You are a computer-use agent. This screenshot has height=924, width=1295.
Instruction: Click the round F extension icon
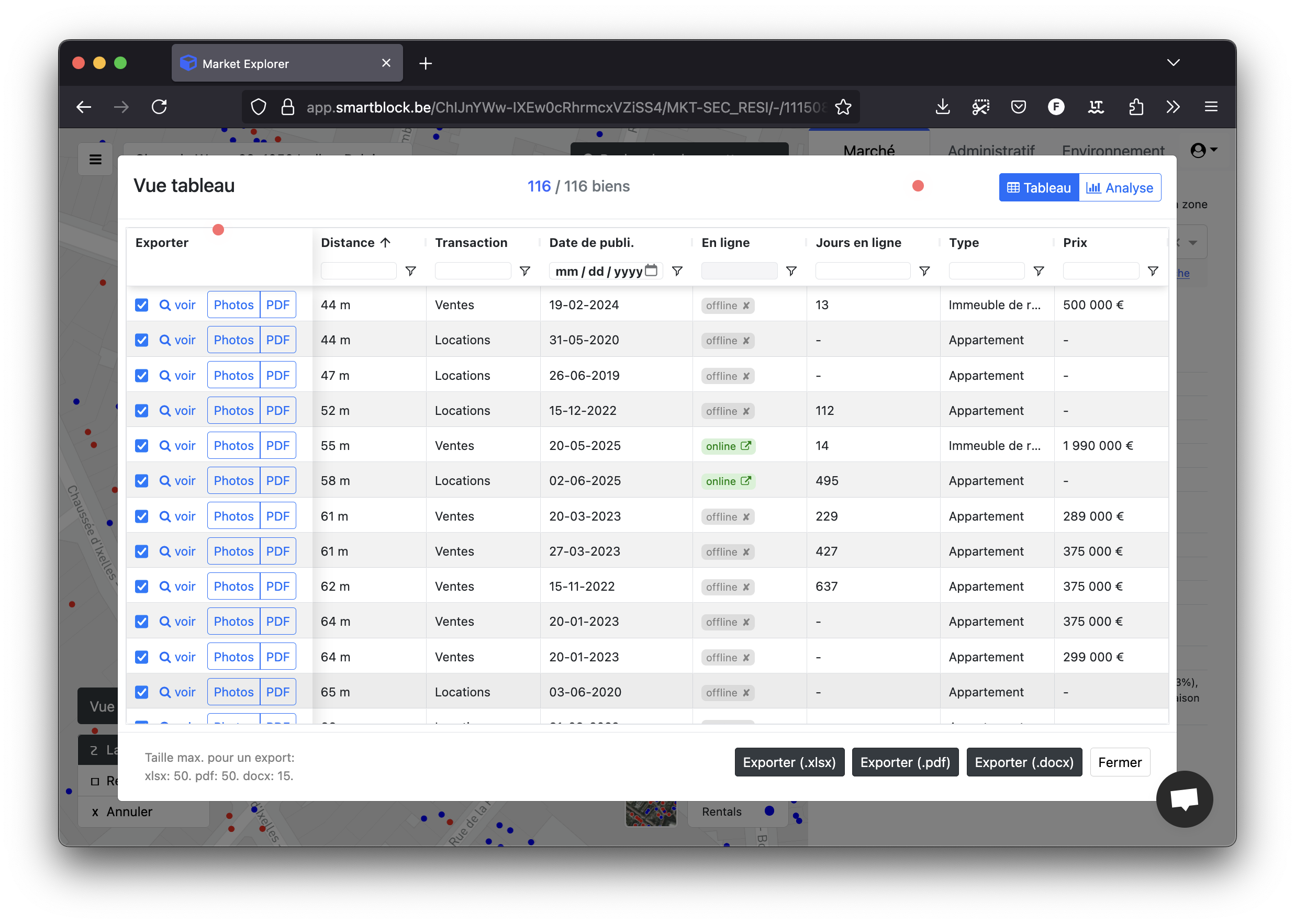(1056, 106)
